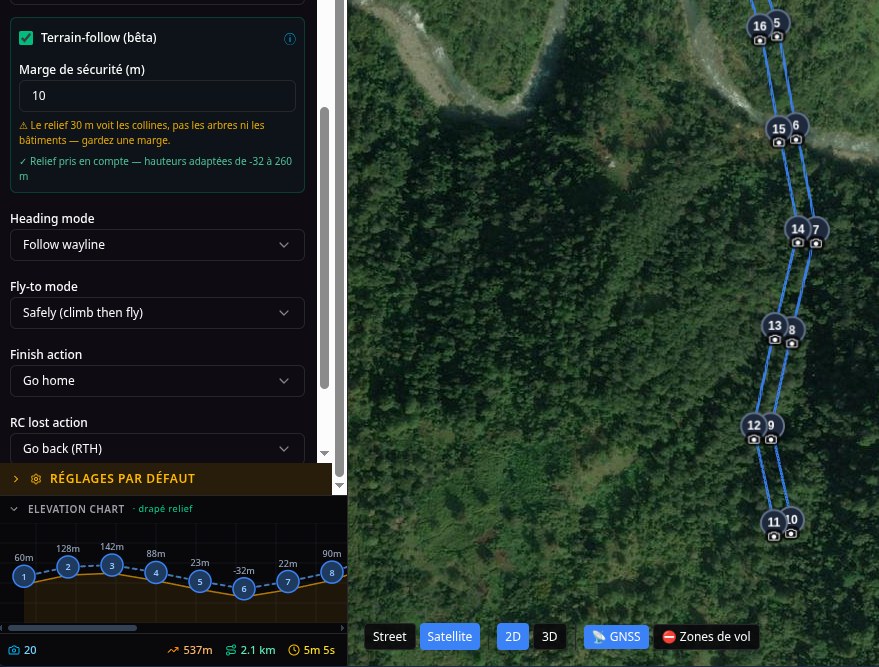Viewport: 879px width, 667px height.
Task: Collapse the Elevation Chart panel
Action: tap(15, 509)
